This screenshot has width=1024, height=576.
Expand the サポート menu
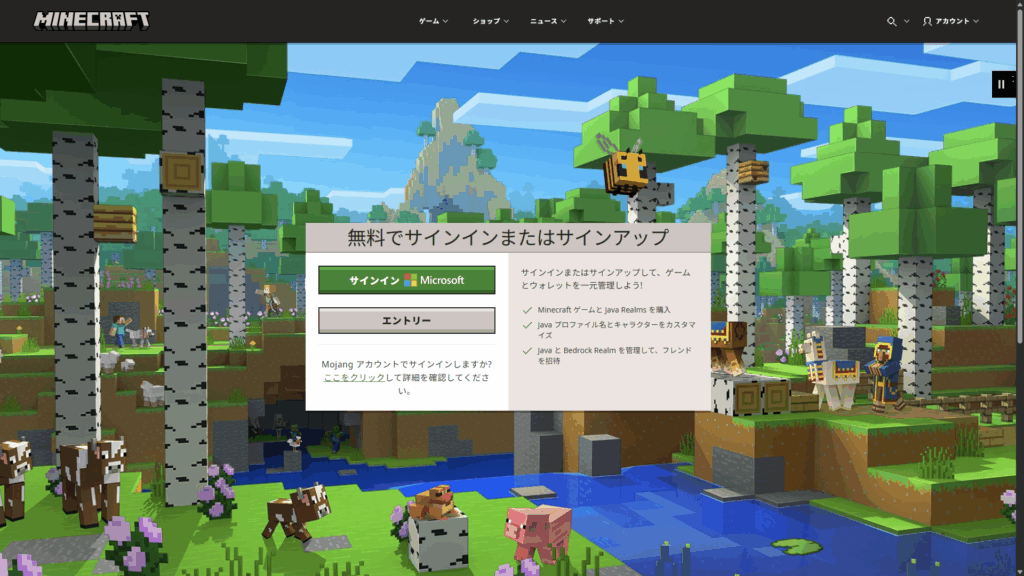(605, 22)
